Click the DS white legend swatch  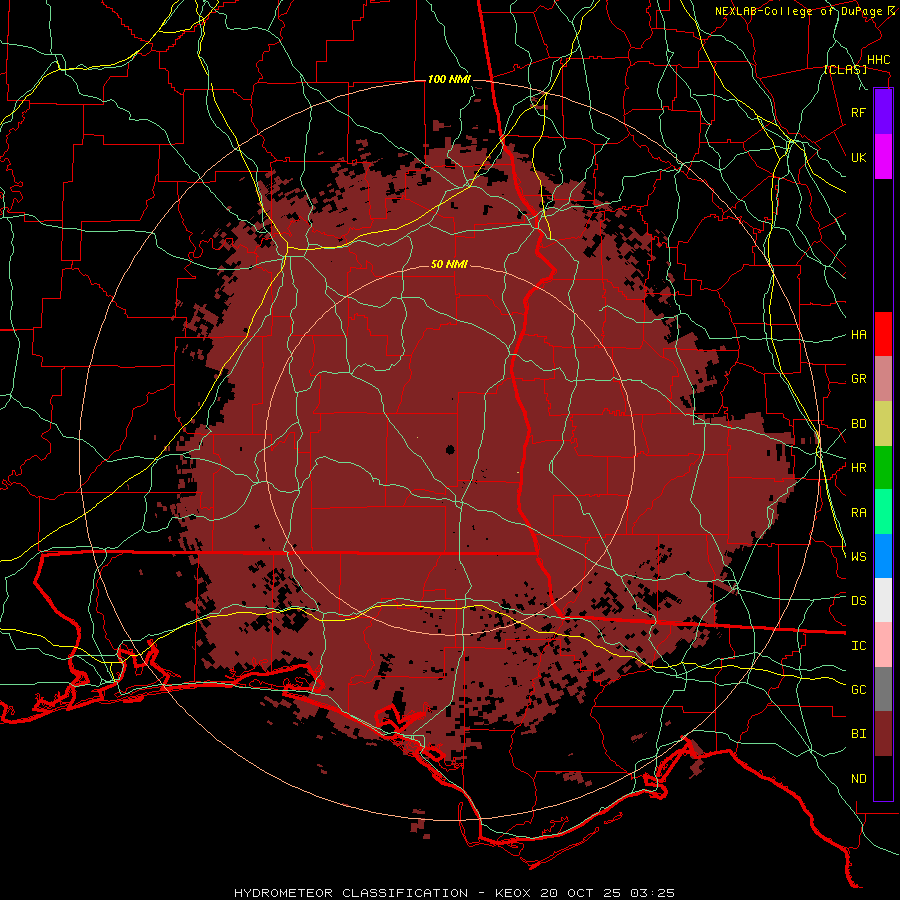[x=883, y=600]
